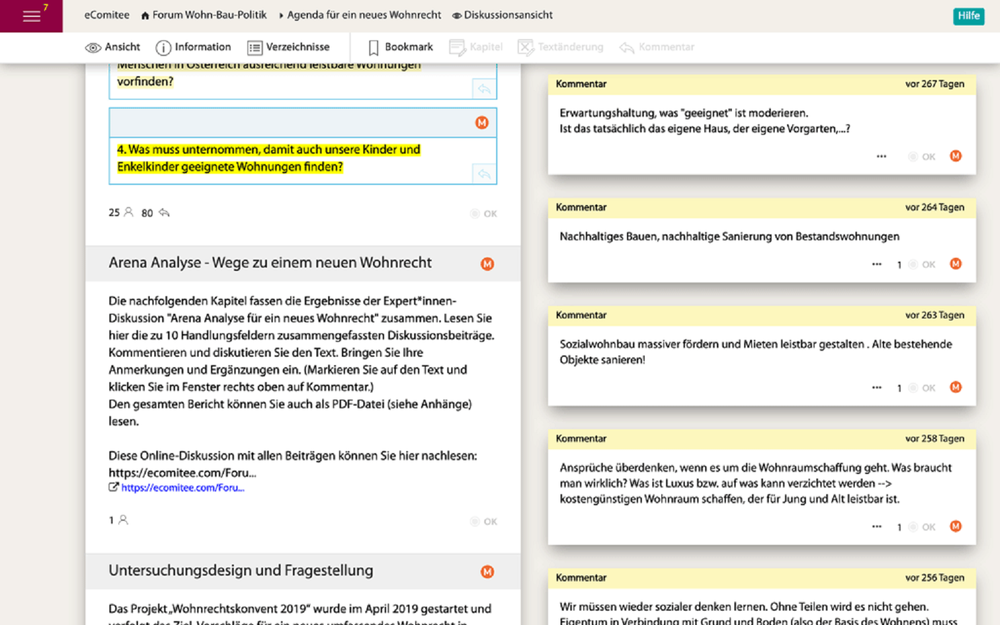This screenshot has width=1000, height=625.
Task: Click the 'Nachhaltiges Bauen' comment text
Action: (x=730, y=237)
